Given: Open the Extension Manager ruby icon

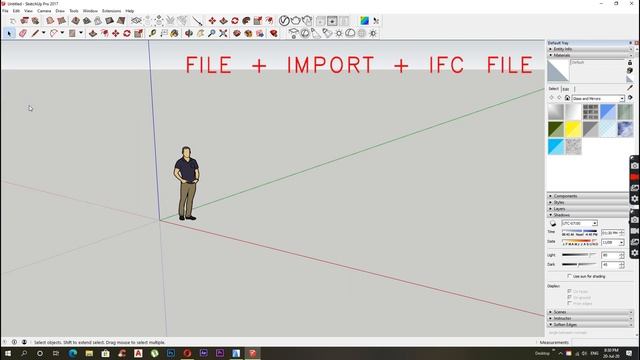Looking at the screenshot, I should pyautogui.click(x=273, y=33).
